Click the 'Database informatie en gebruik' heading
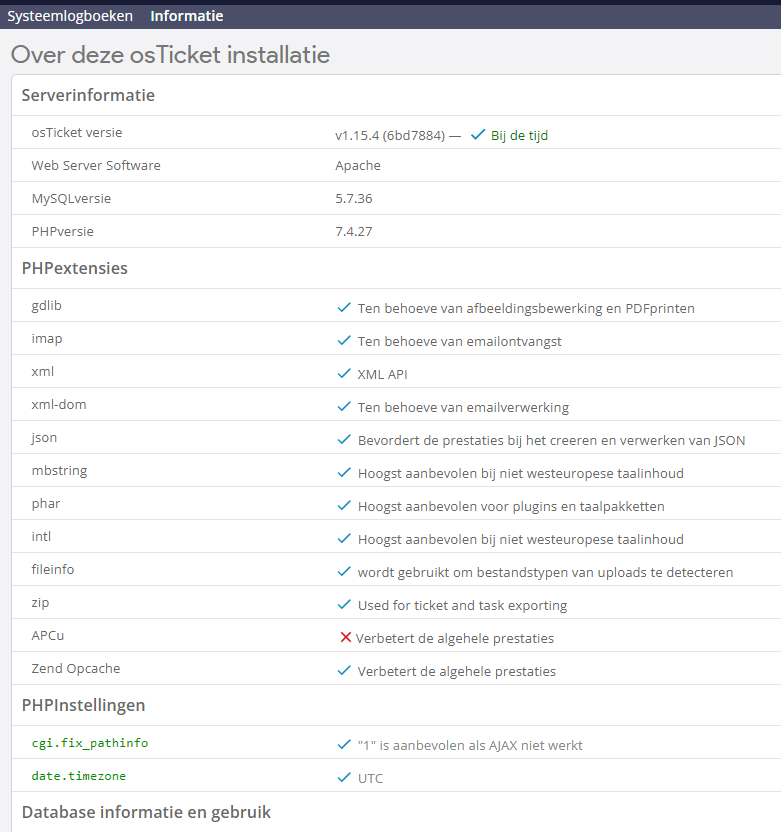 tap(146, 812)
